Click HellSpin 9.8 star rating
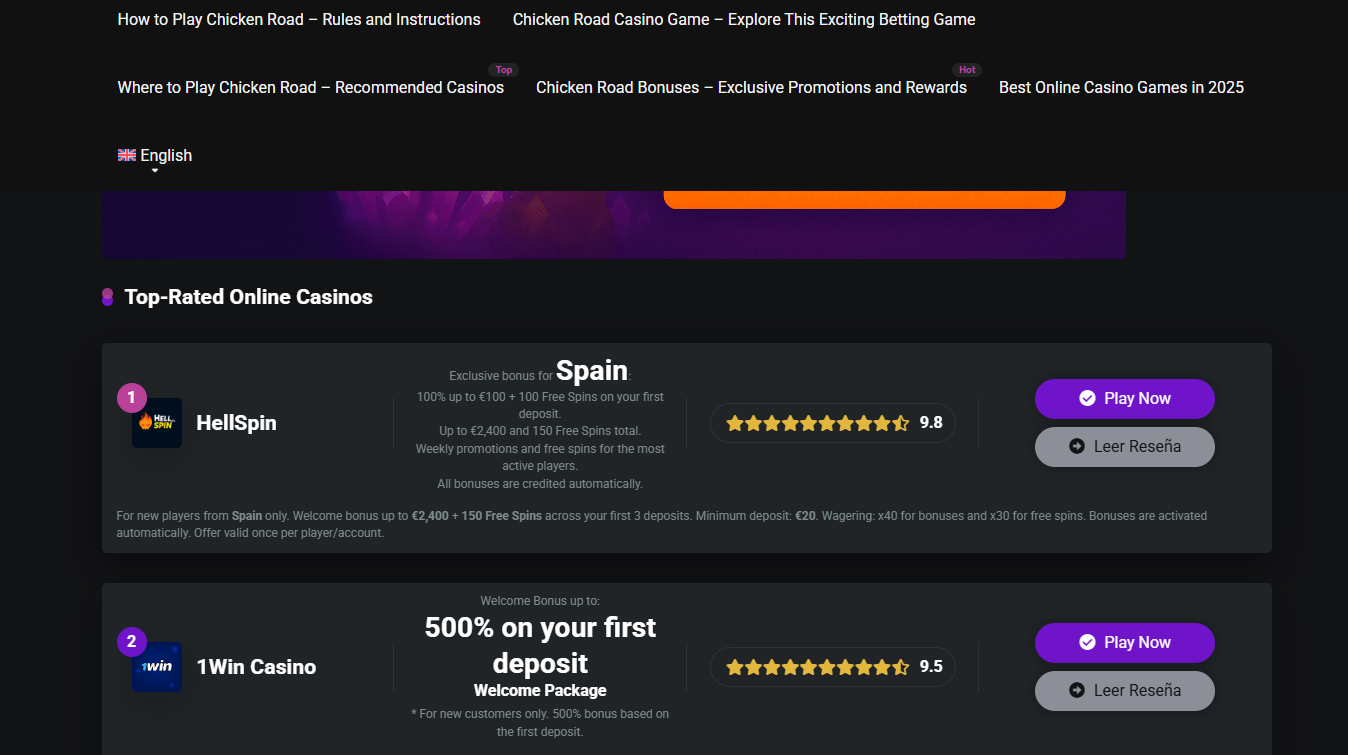The height and width of the screenshot is (755, 1348). pos(833,423)
